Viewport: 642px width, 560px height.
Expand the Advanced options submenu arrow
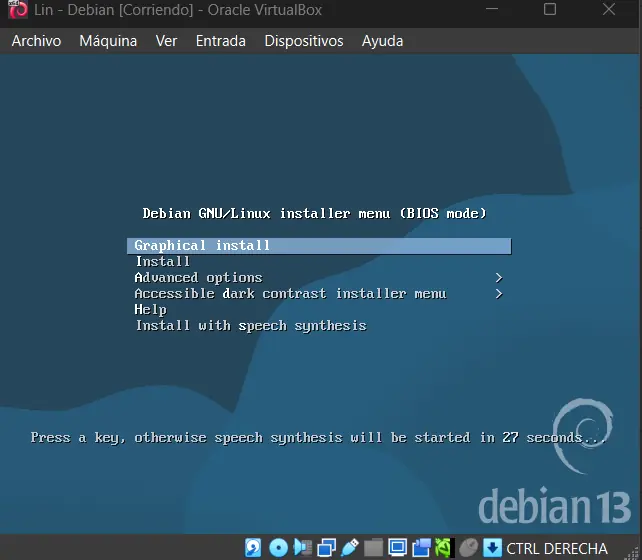498,278
